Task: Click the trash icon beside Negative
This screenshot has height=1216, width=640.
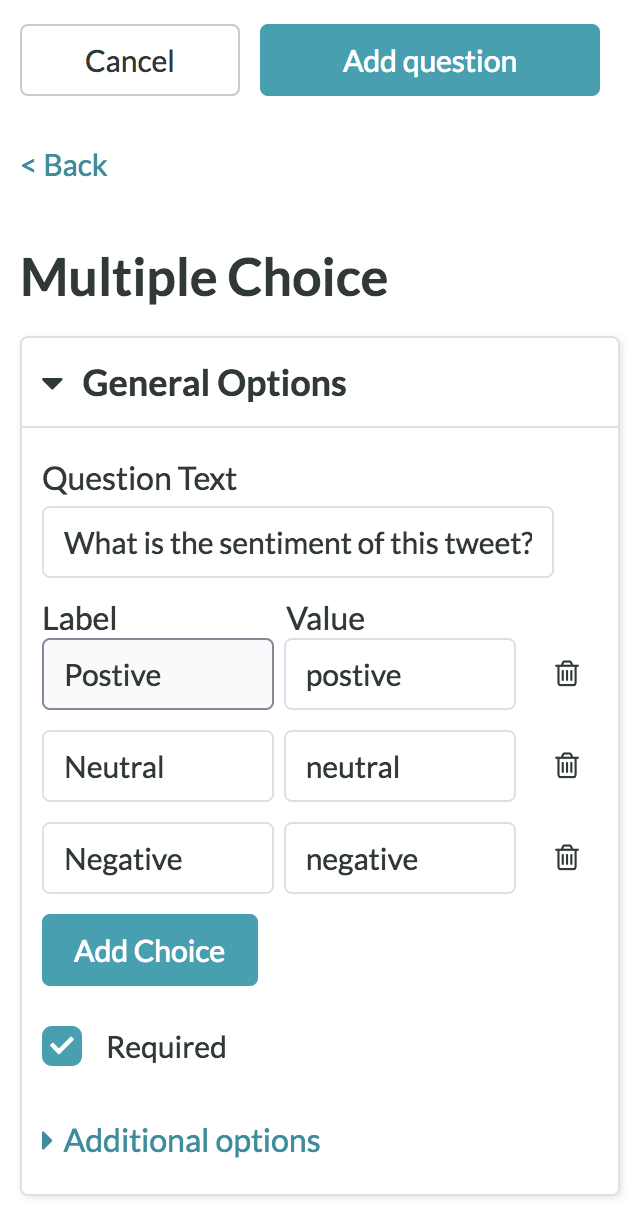Action: tap(567, 858)
